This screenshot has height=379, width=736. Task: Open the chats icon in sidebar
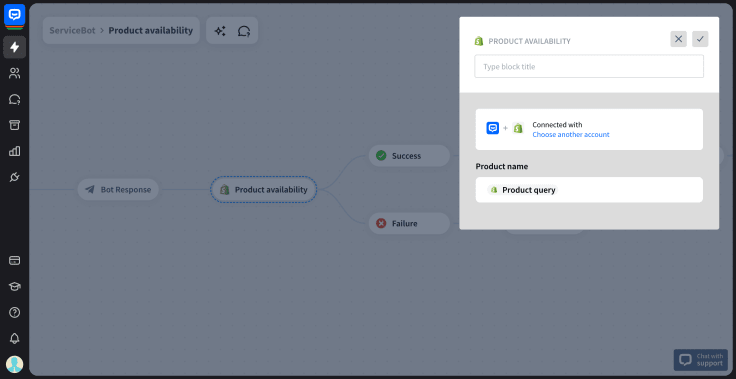[x=15, y=99]
